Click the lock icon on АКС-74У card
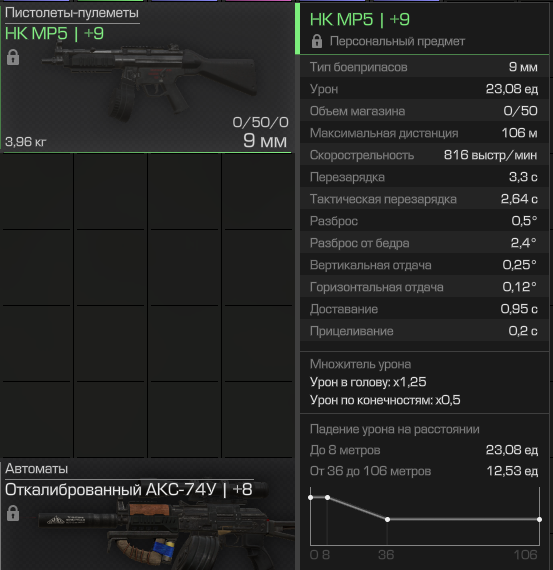The width and height of the screenshot is (553, 570). (x=13, y=513)
